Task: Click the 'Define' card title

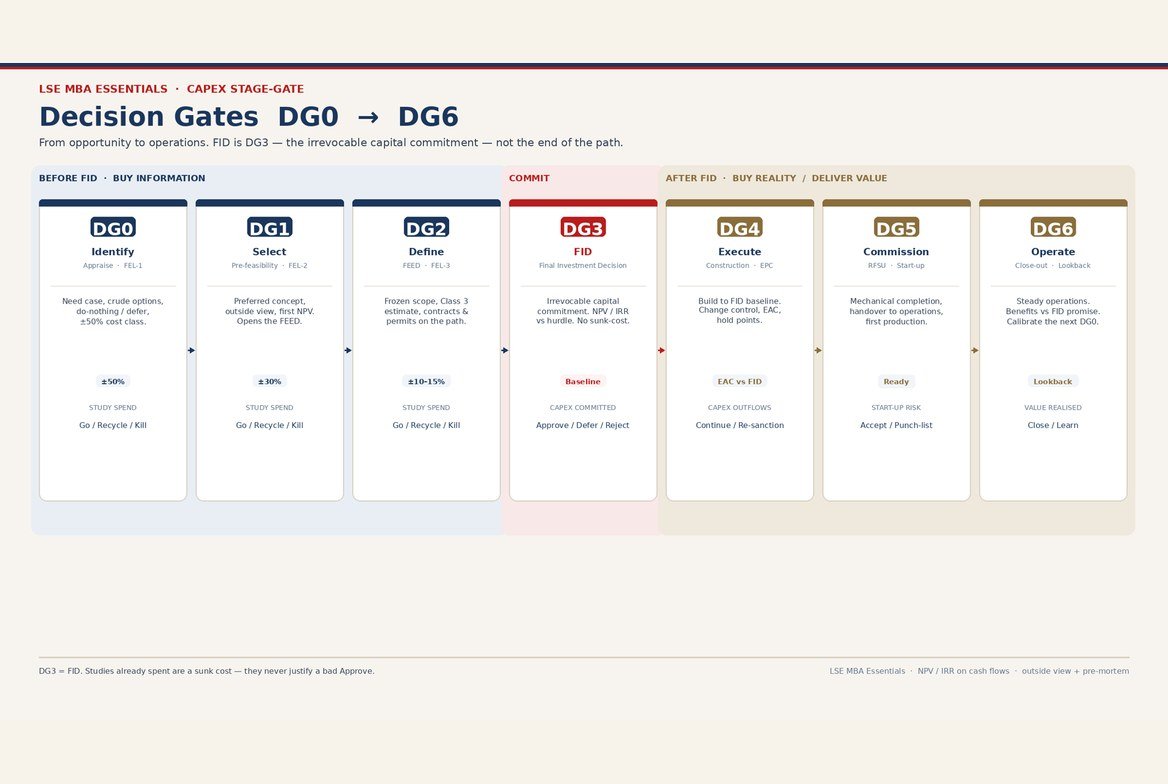Action: click(426, 252)
